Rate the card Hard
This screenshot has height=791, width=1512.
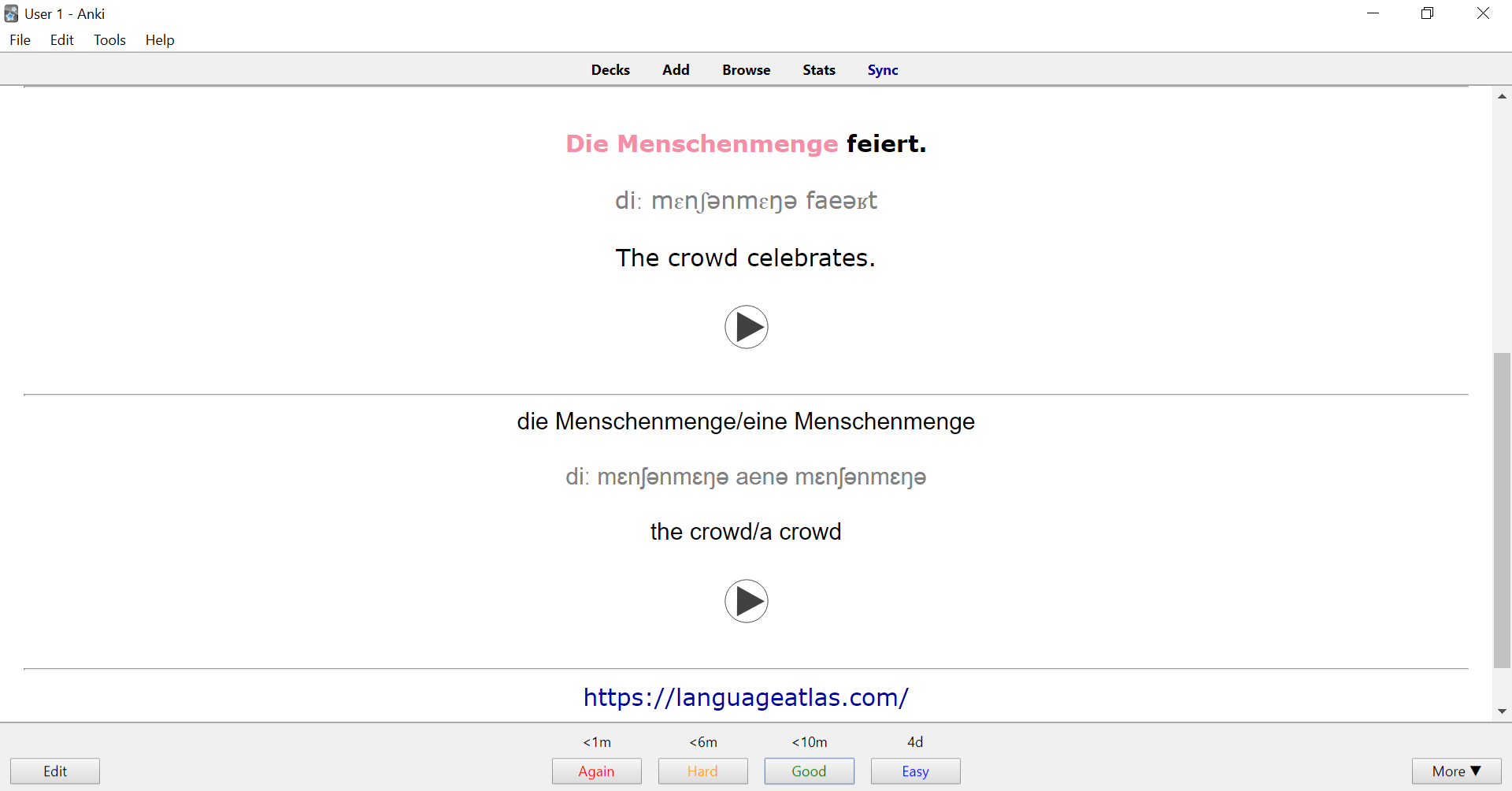(x=702, y=771)
